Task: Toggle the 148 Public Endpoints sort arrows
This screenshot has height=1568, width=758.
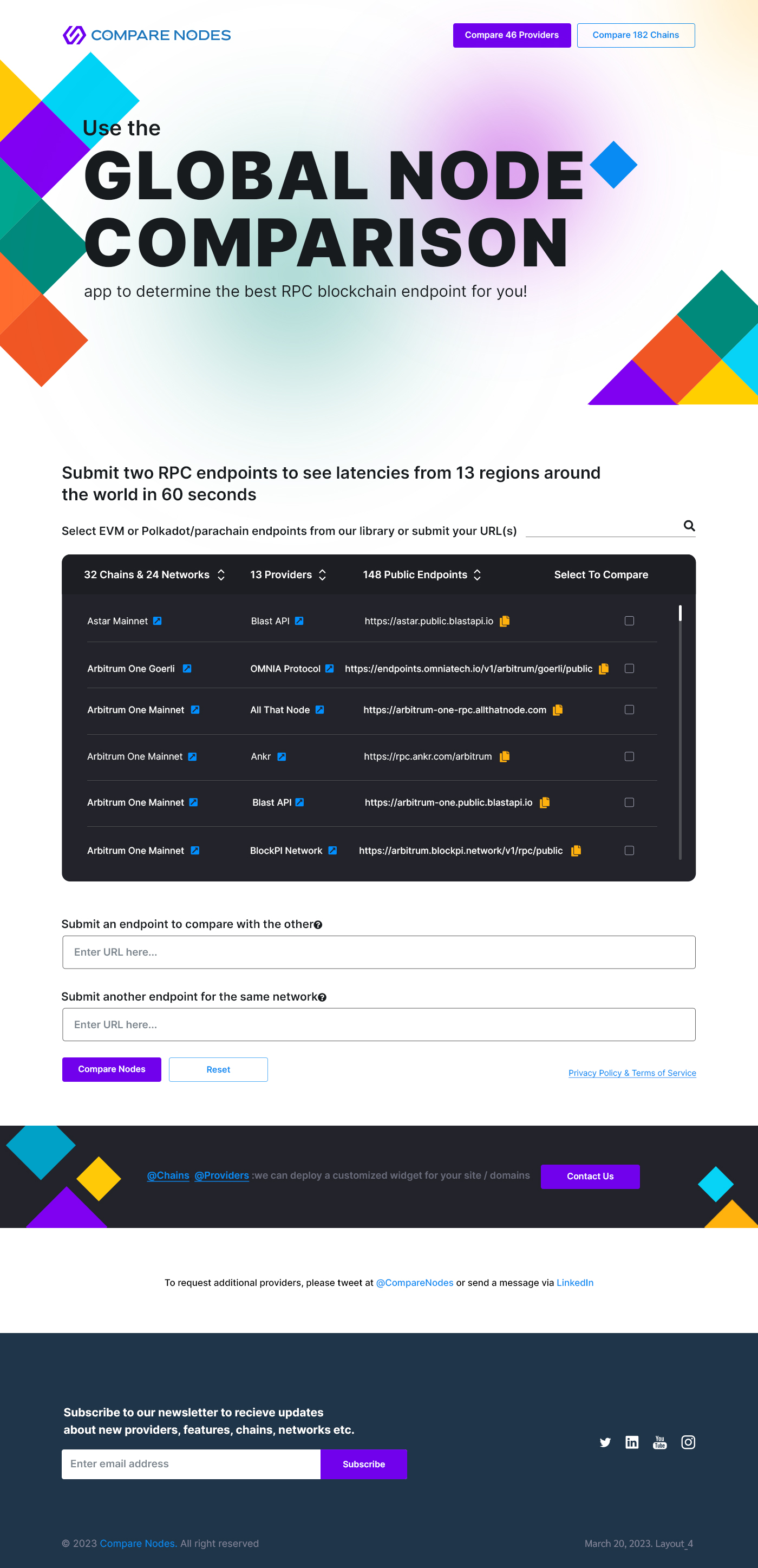Action: coord(478,574)
